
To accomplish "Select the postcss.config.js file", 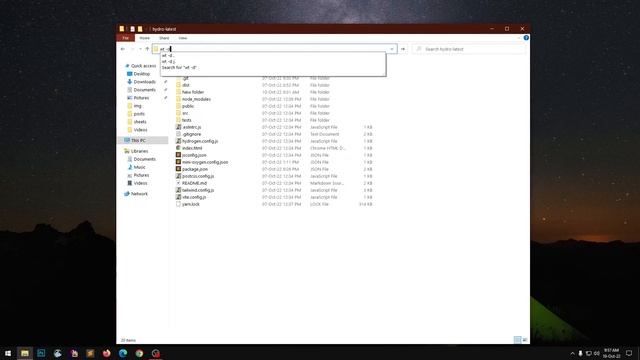I will pyautogui.click(x=198, y=176).
